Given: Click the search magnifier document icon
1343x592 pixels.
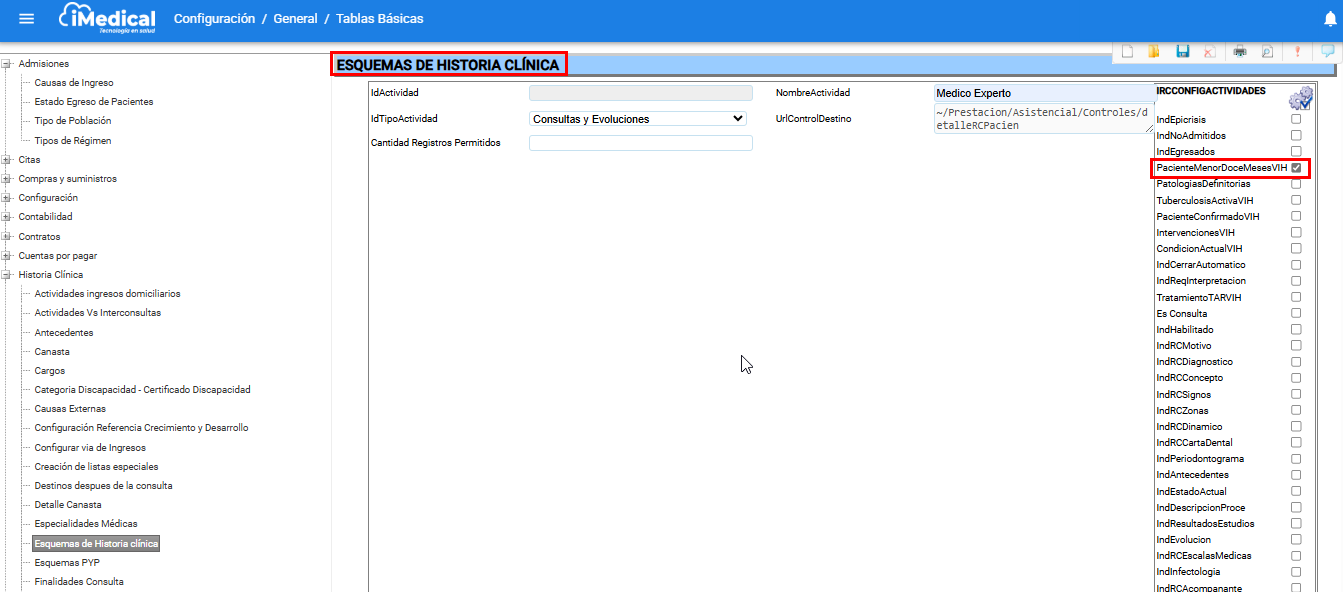Looking at the screenshot, I should [1267, 52].
